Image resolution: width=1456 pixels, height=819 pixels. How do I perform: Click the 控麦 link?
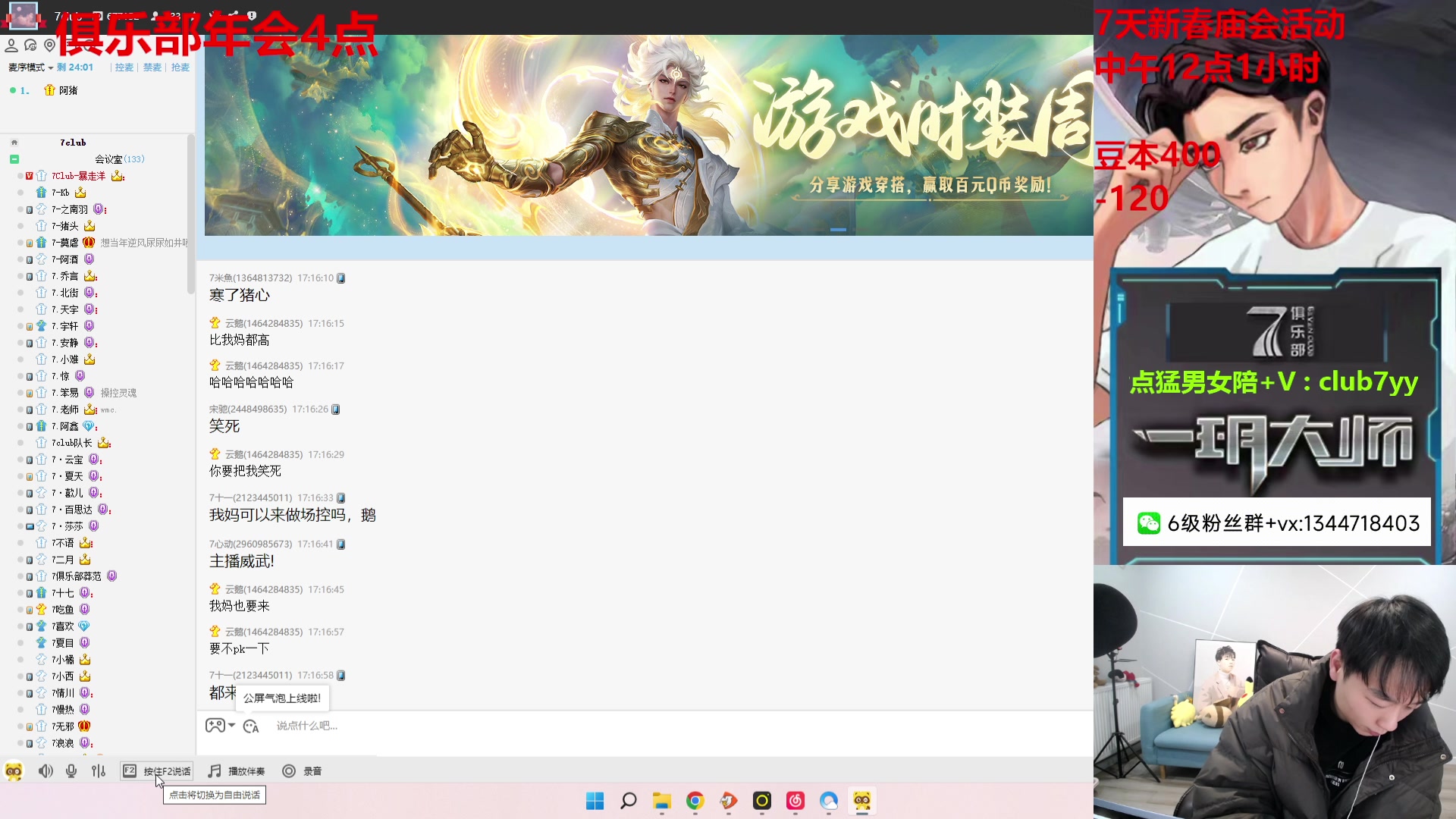tap(124, 67)
